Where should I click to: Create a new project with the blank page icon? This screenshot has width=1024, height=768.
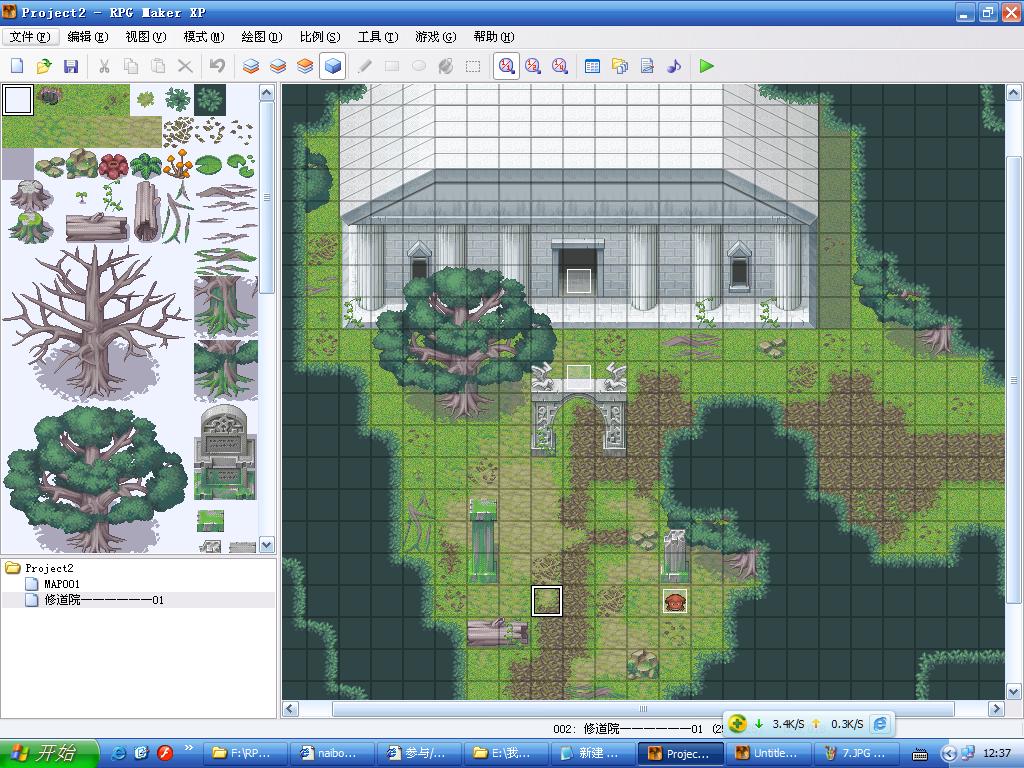pyautogui.click(x=17, y=66)
